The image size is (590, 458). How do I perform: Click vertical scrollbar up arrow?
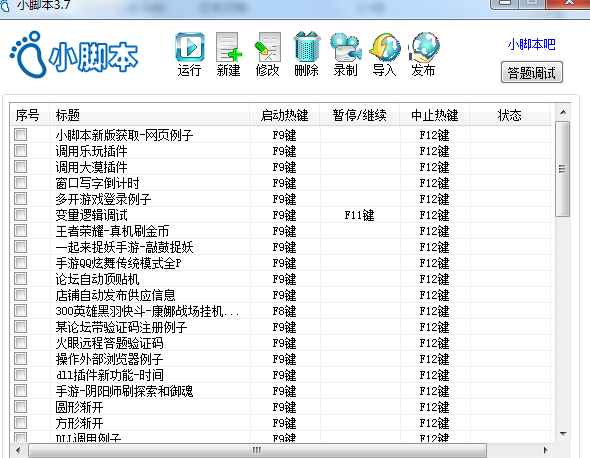tap(563, 112)
